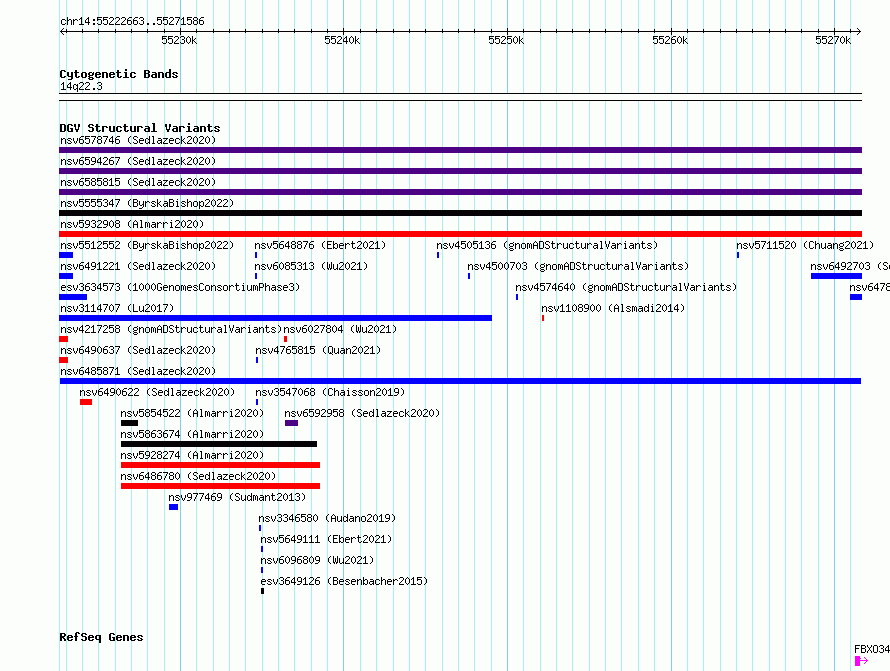Open esv3634573 (1000GenomesConsortiumPhase3) label
890x671 pixels.
click(180, 287)
